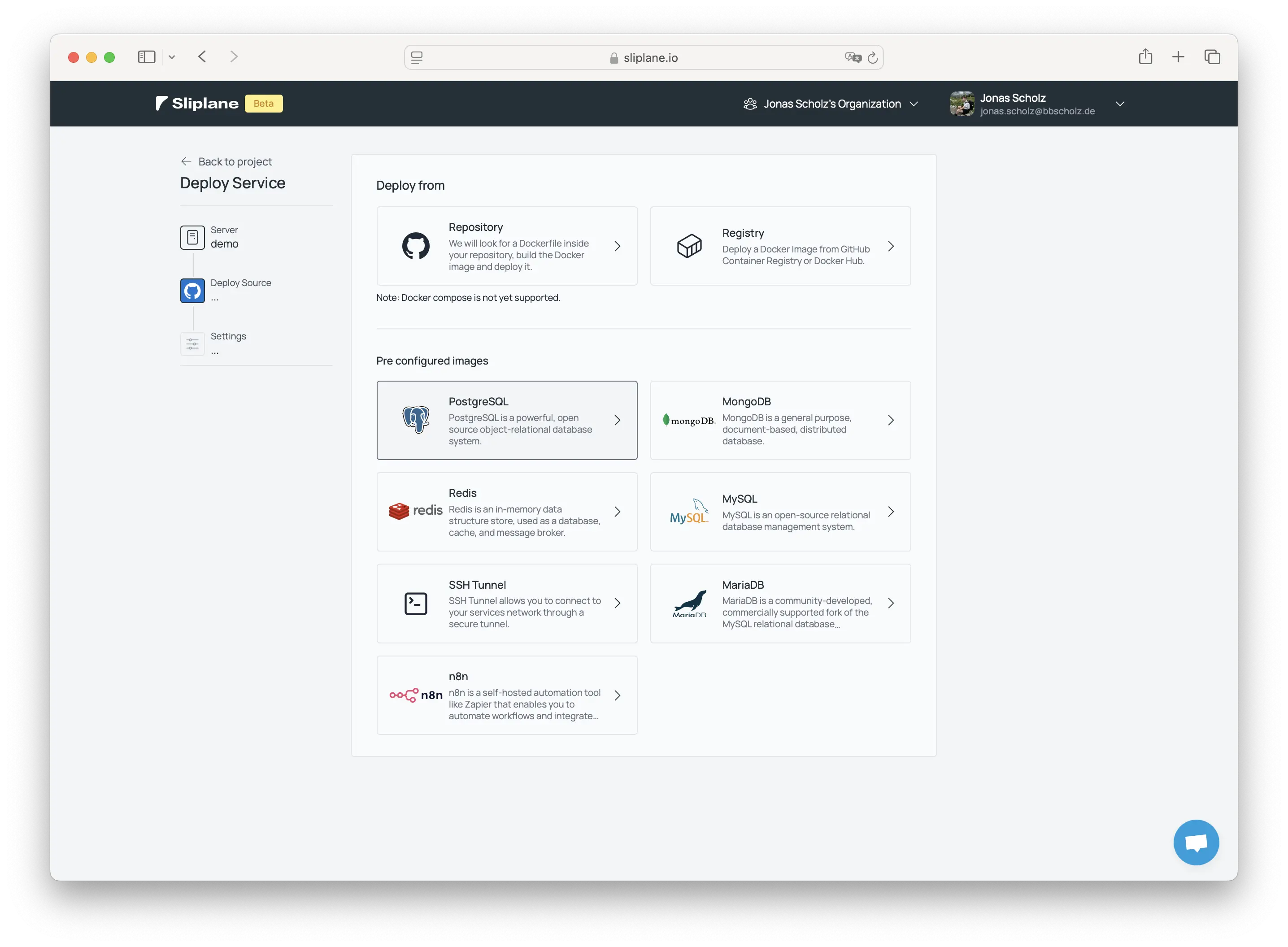This screenshot has width=1288, height=947.
Task: Click the PostgreSQL elephant logo
Action: tap(416, 420)
